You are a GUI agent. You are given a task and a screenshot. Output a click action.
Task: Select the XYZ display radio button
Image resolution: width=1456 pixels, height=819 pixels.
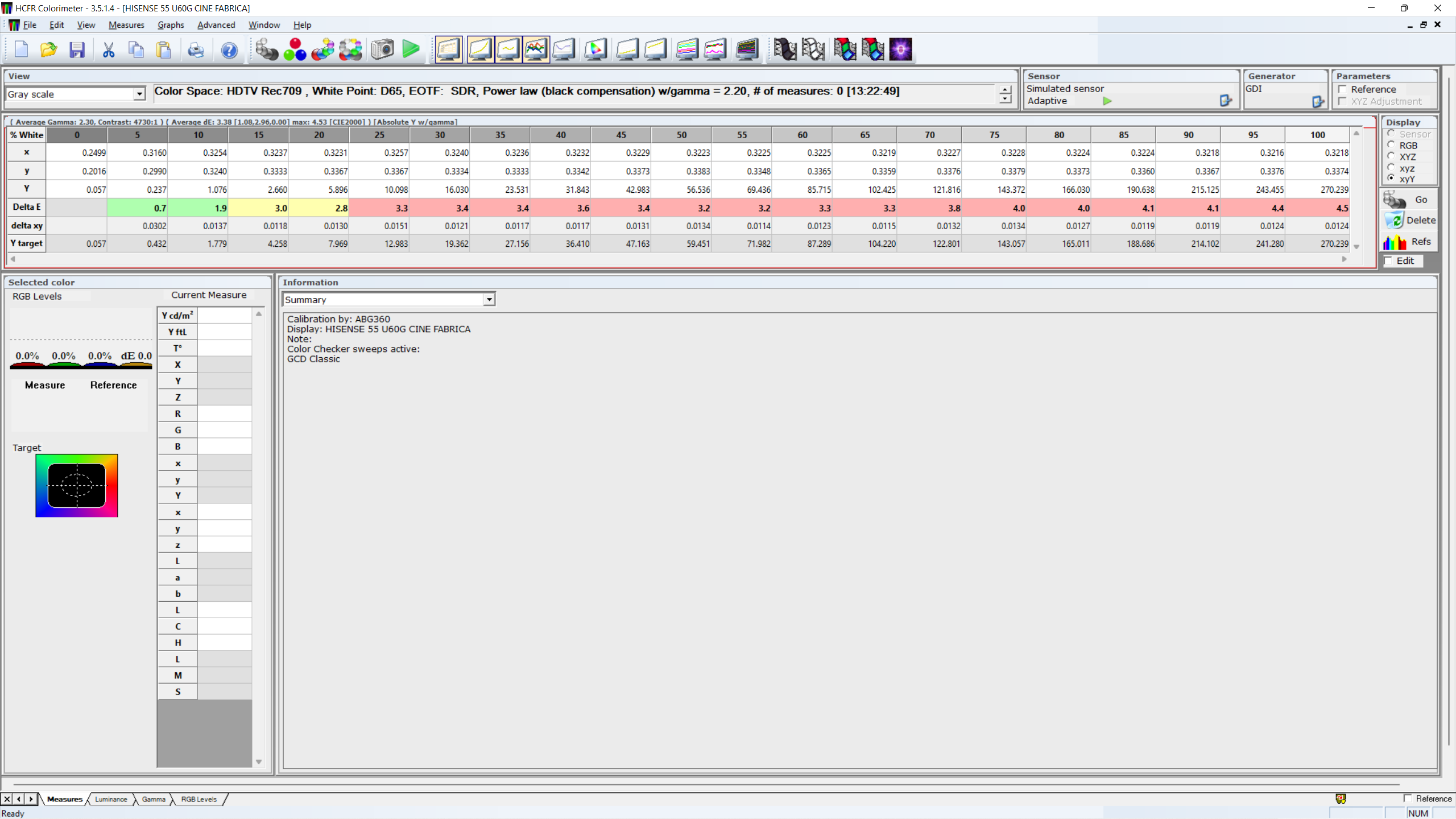(1391, 156)
